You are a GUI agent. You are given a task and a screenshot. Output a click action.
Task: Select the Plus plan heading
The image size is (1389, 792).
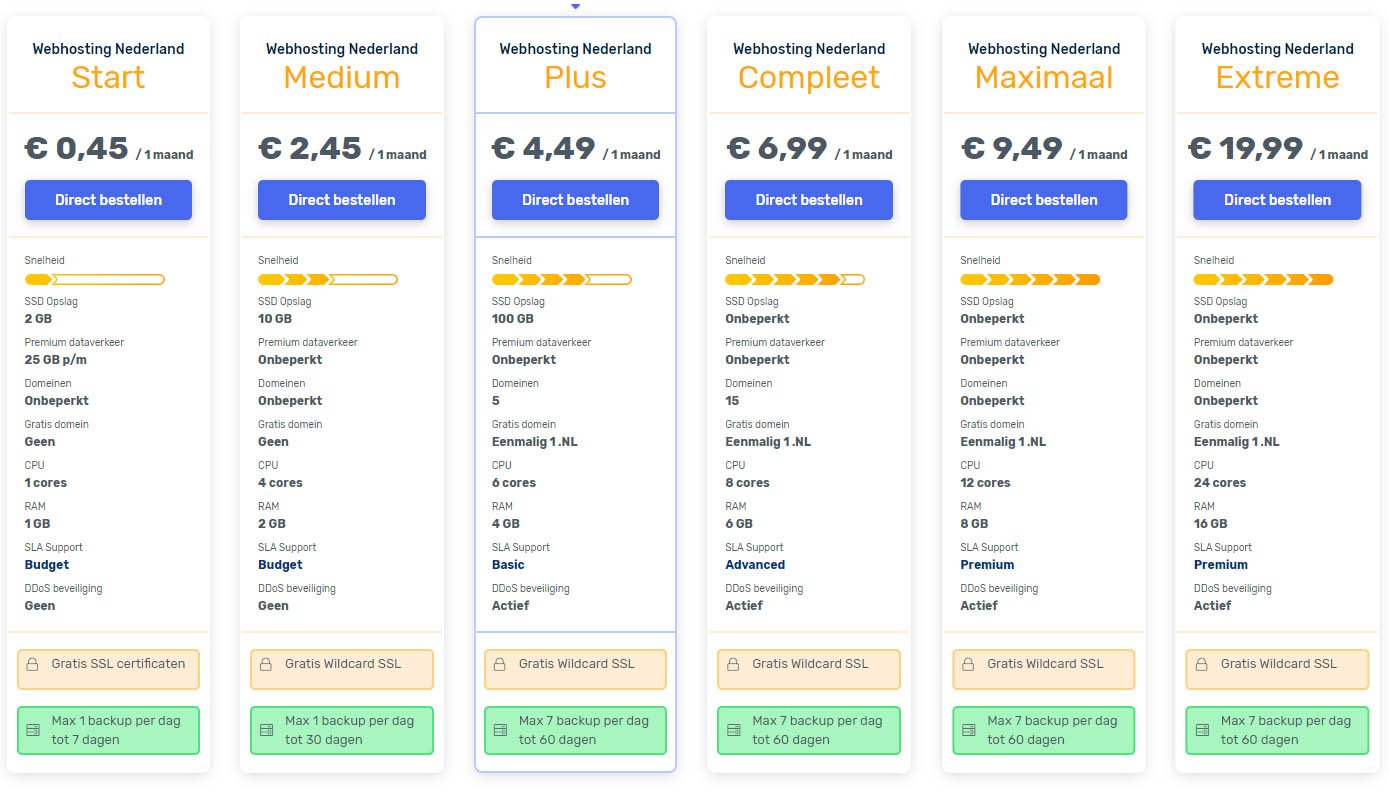[x=575, y=77]
